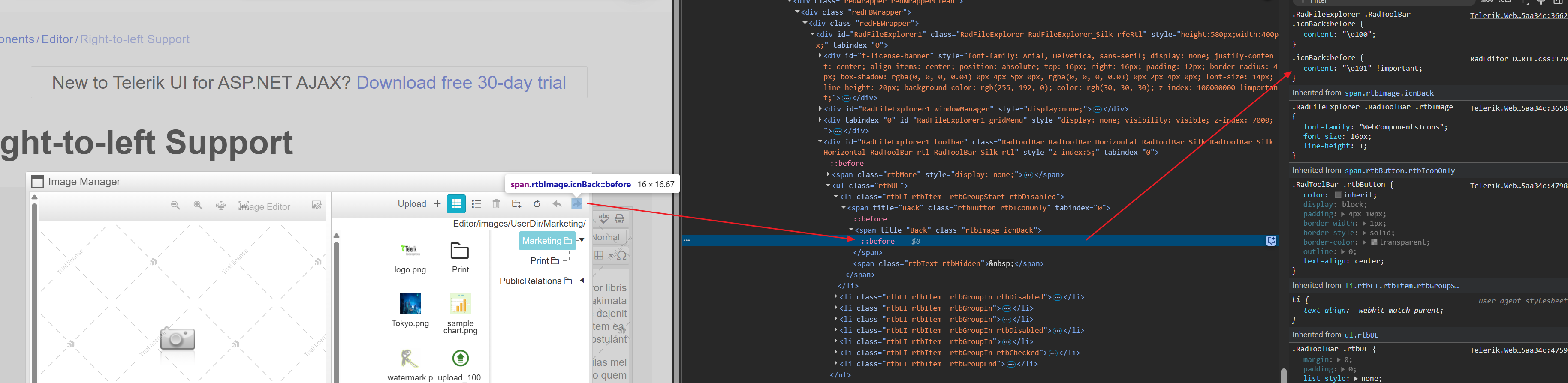Select the PublicRelations folder in tree
Image resolution: width=1568 pixels, height=383 pixels.
click(x=536, y=281)
